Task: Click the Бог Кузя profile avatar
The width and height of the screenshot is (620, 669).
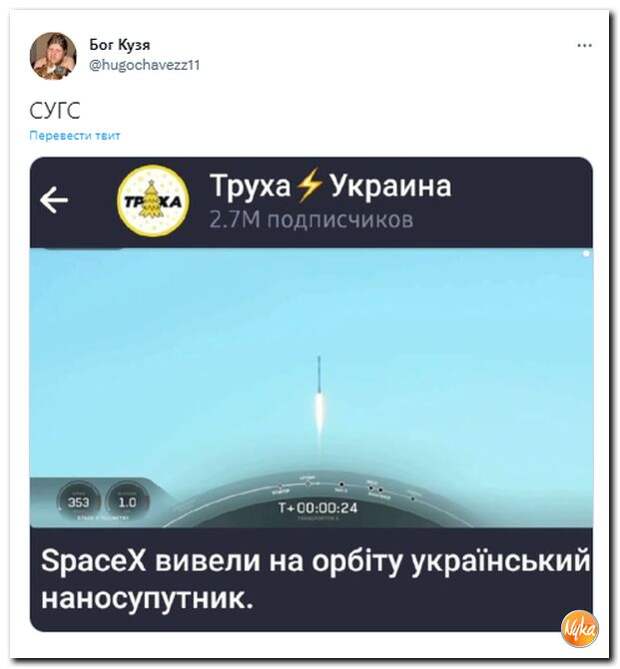Action: [53, 56]
